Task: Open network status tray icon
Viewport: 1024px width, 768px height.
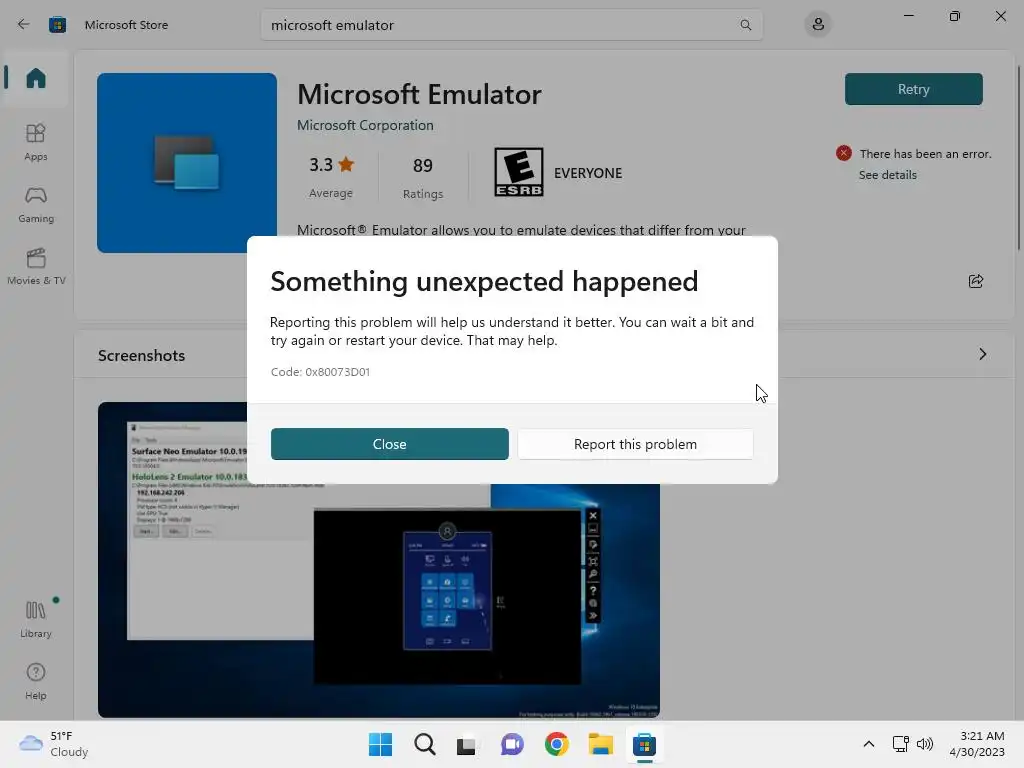Action: click(x=901, y=744)
